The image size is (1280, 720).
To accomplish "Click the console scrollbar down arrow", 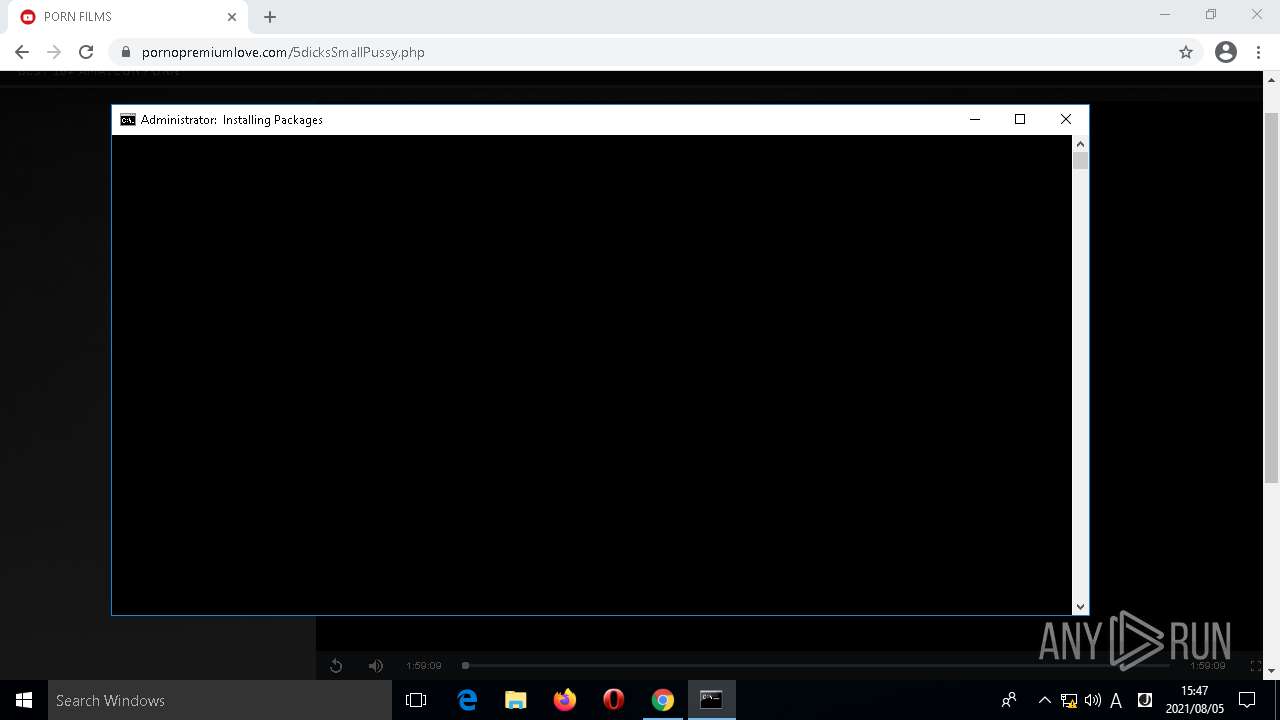I will (1080, 606).
